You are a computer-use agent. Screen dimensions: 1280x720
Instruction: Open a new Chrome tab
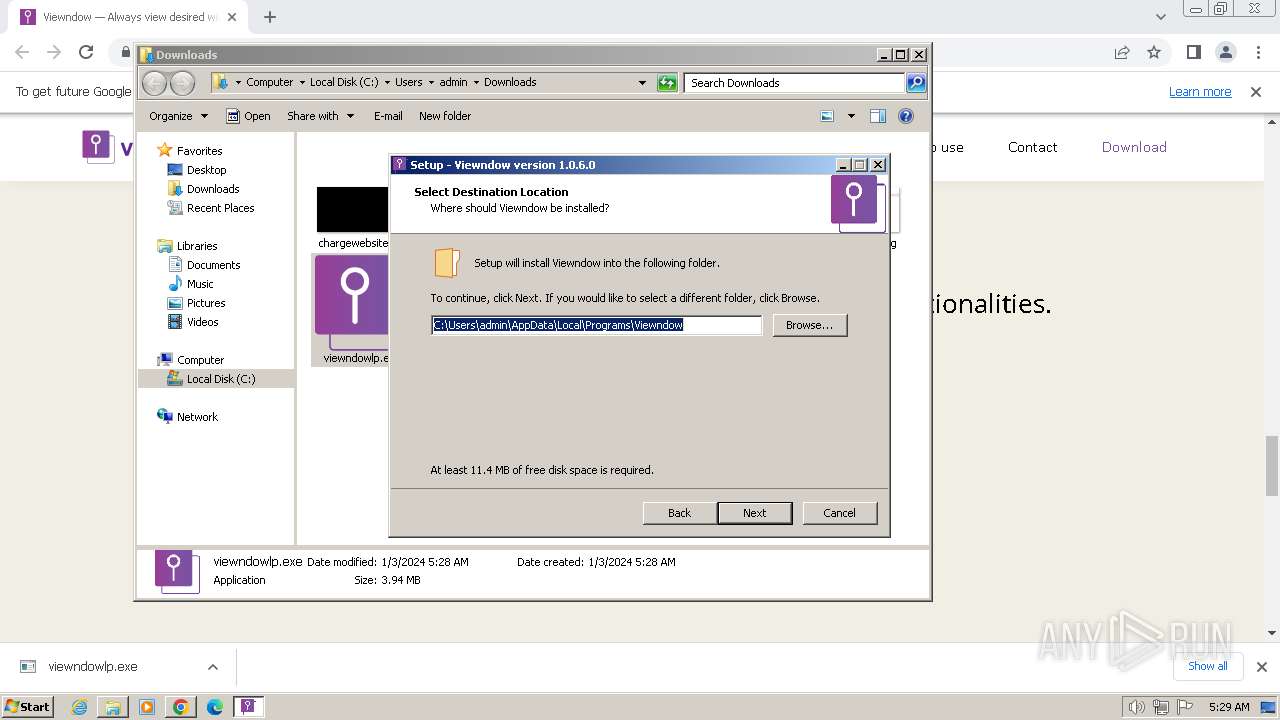tap(270, 17)
